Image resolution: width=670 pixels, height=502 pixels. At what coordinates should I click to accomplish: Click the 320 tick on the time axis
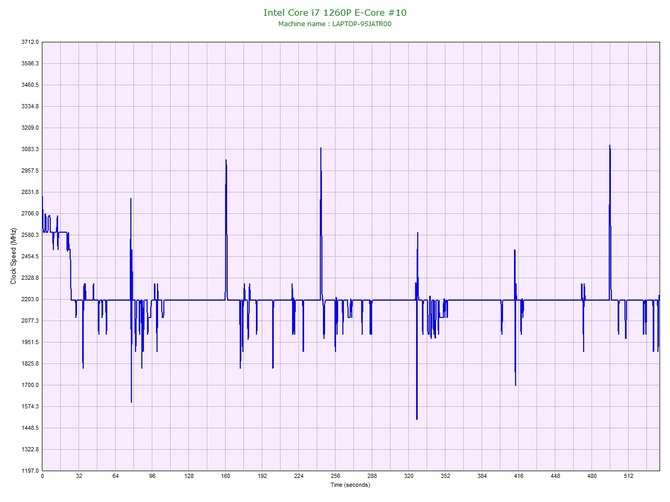click(x=409, y=476)
